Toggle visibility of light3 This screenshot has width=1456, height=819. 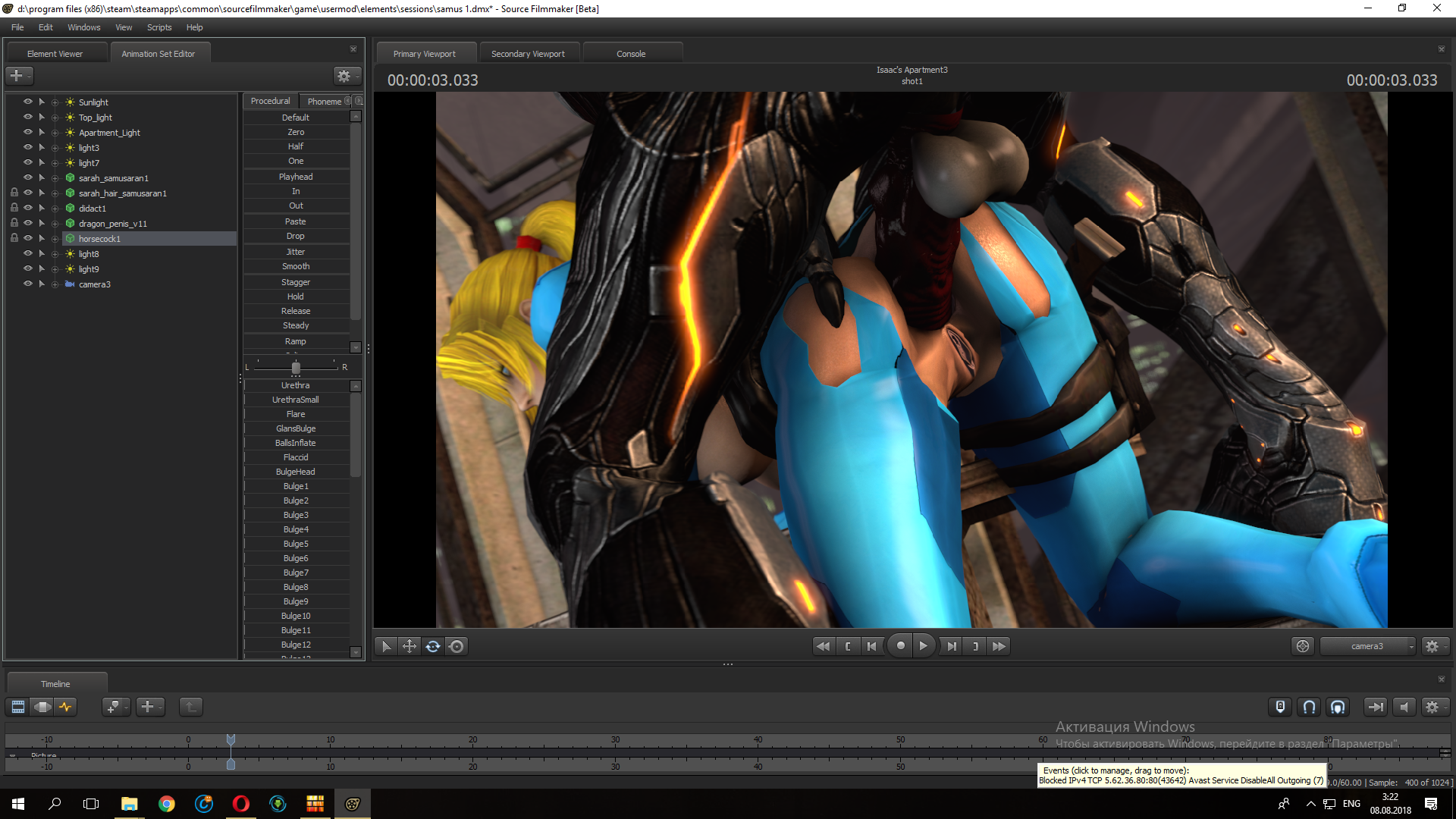pos(28,147)
